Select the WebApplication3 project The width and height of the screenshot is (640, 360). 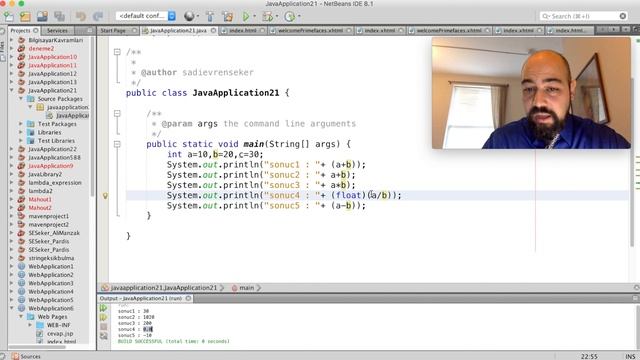tap(51, 283)
